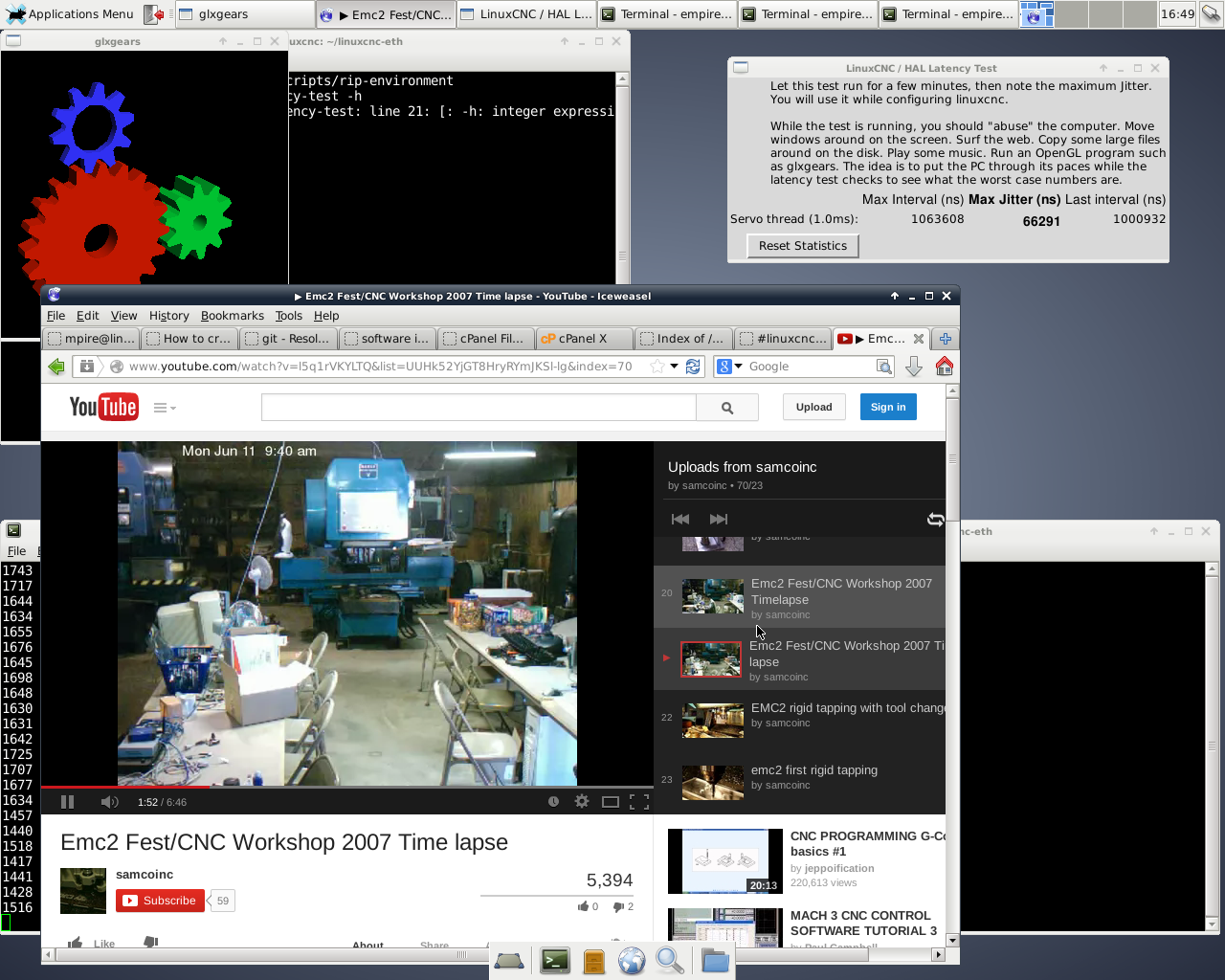The width and height of the screenshot is (1225, 980).
Task: Open the File menu in the left terminal
Action: pos(17,551)
